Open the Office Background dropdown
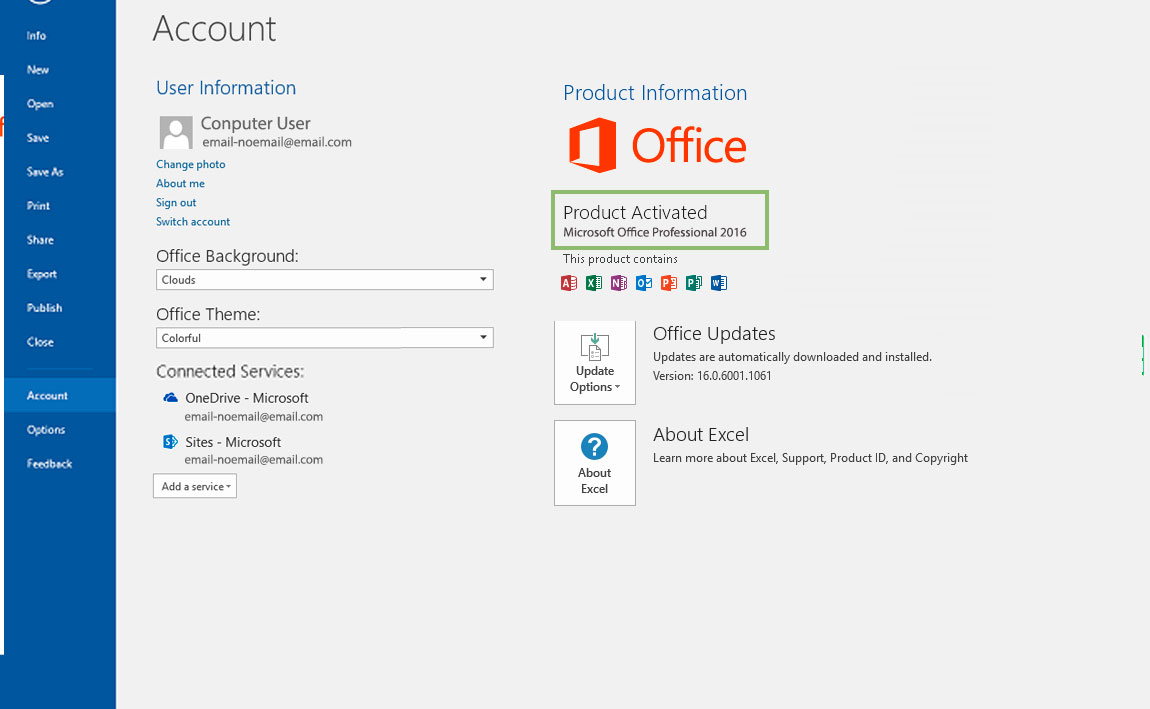The image size is (1150, 709). [324, 280]
